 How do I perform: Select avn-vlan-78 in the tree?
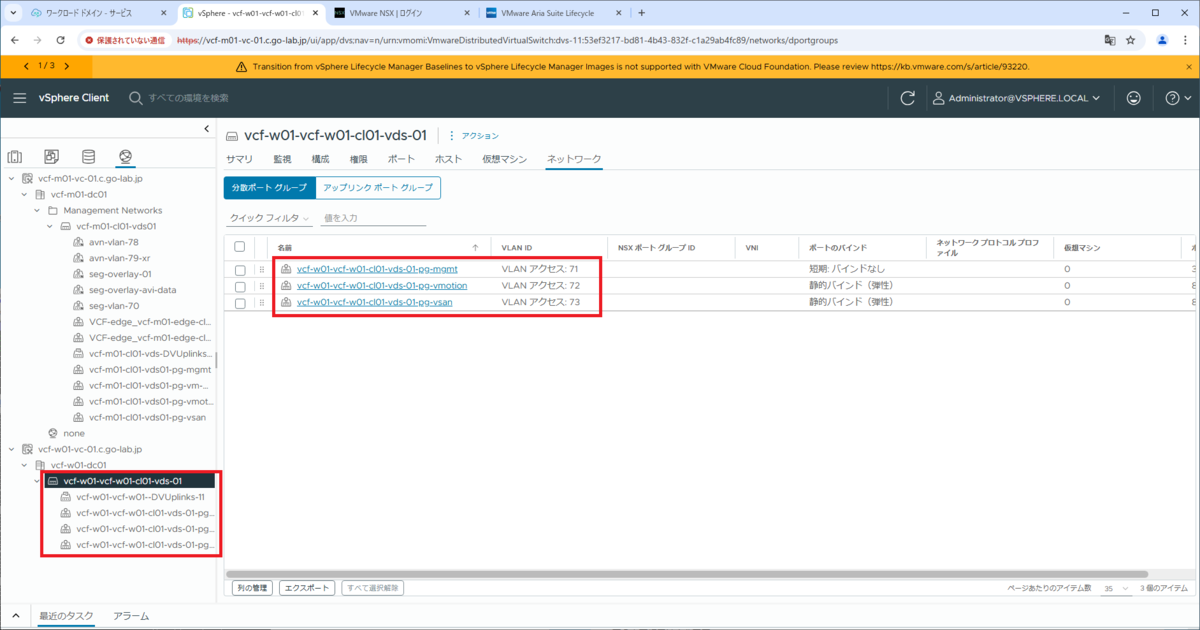click(x=113, y=242)
